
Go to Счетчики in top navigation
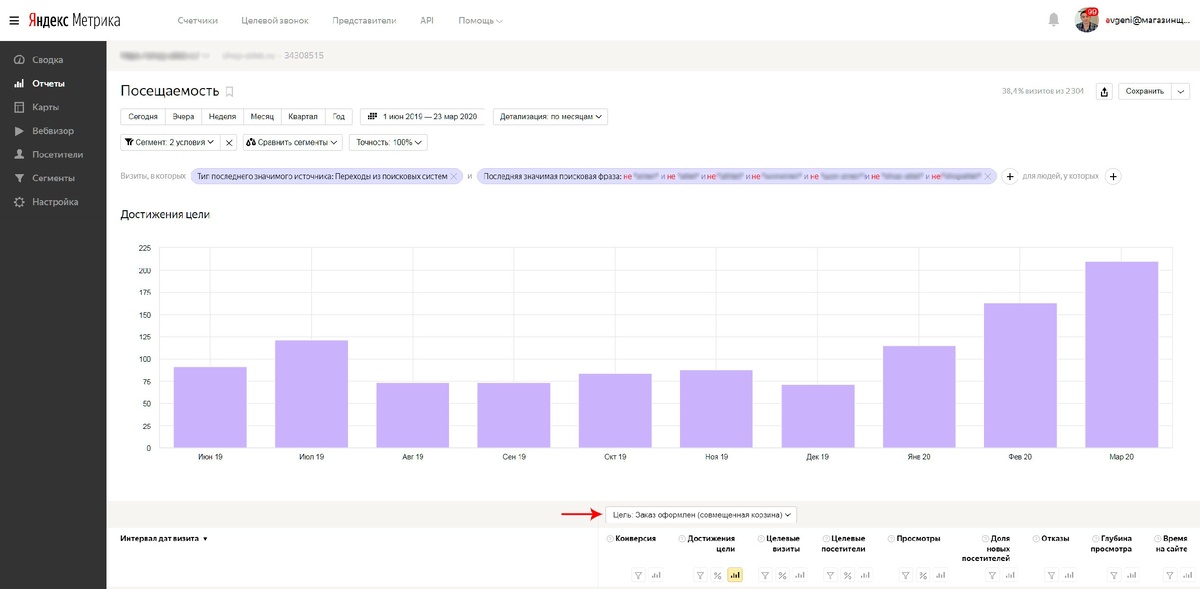click(197, 20)
